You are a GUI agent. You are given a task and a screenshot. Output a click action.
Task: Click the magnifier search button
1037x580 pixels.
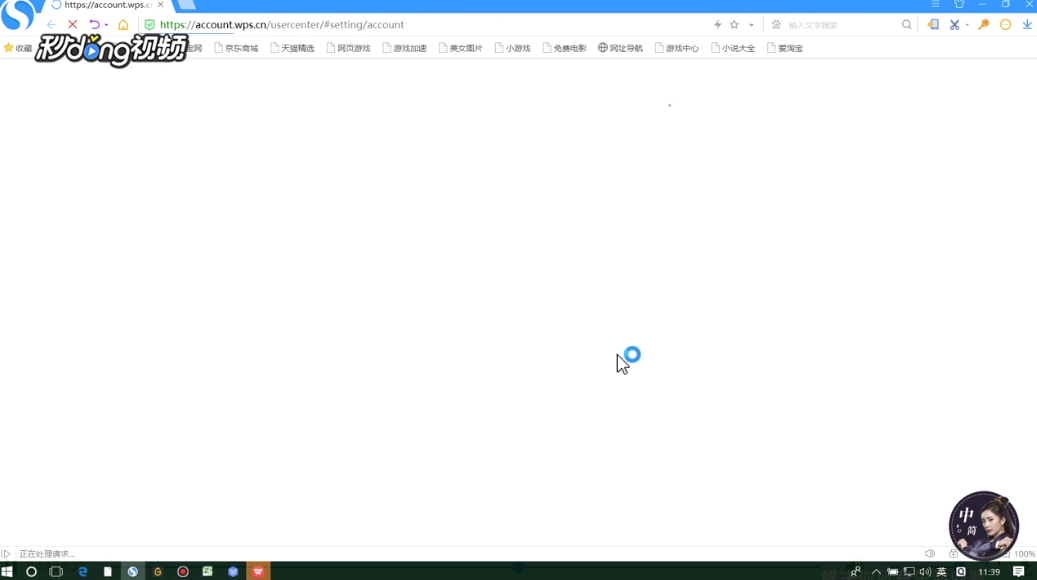point(907,24)
